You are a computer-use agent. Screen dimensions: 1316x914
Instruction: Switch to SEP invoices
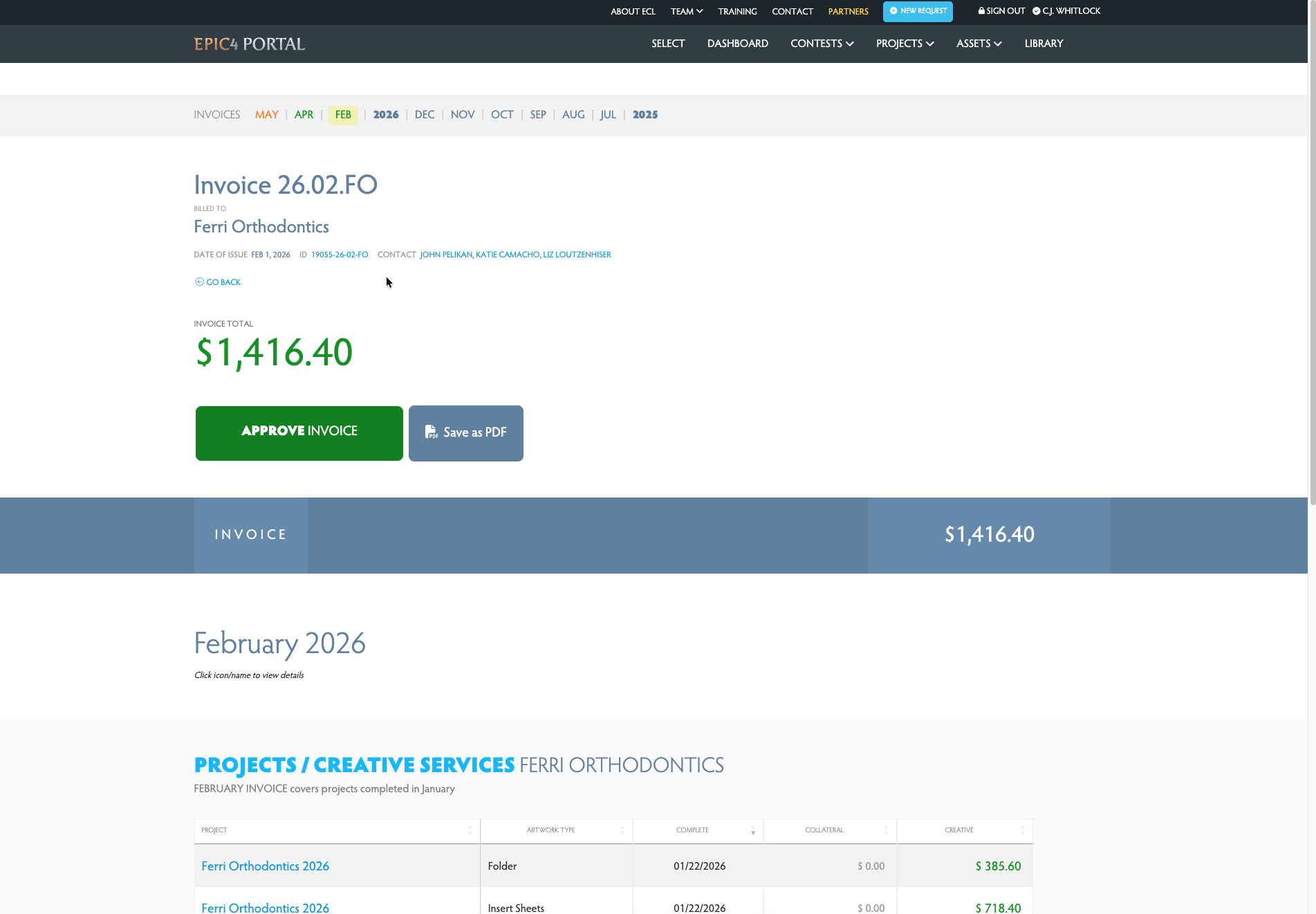538,115
